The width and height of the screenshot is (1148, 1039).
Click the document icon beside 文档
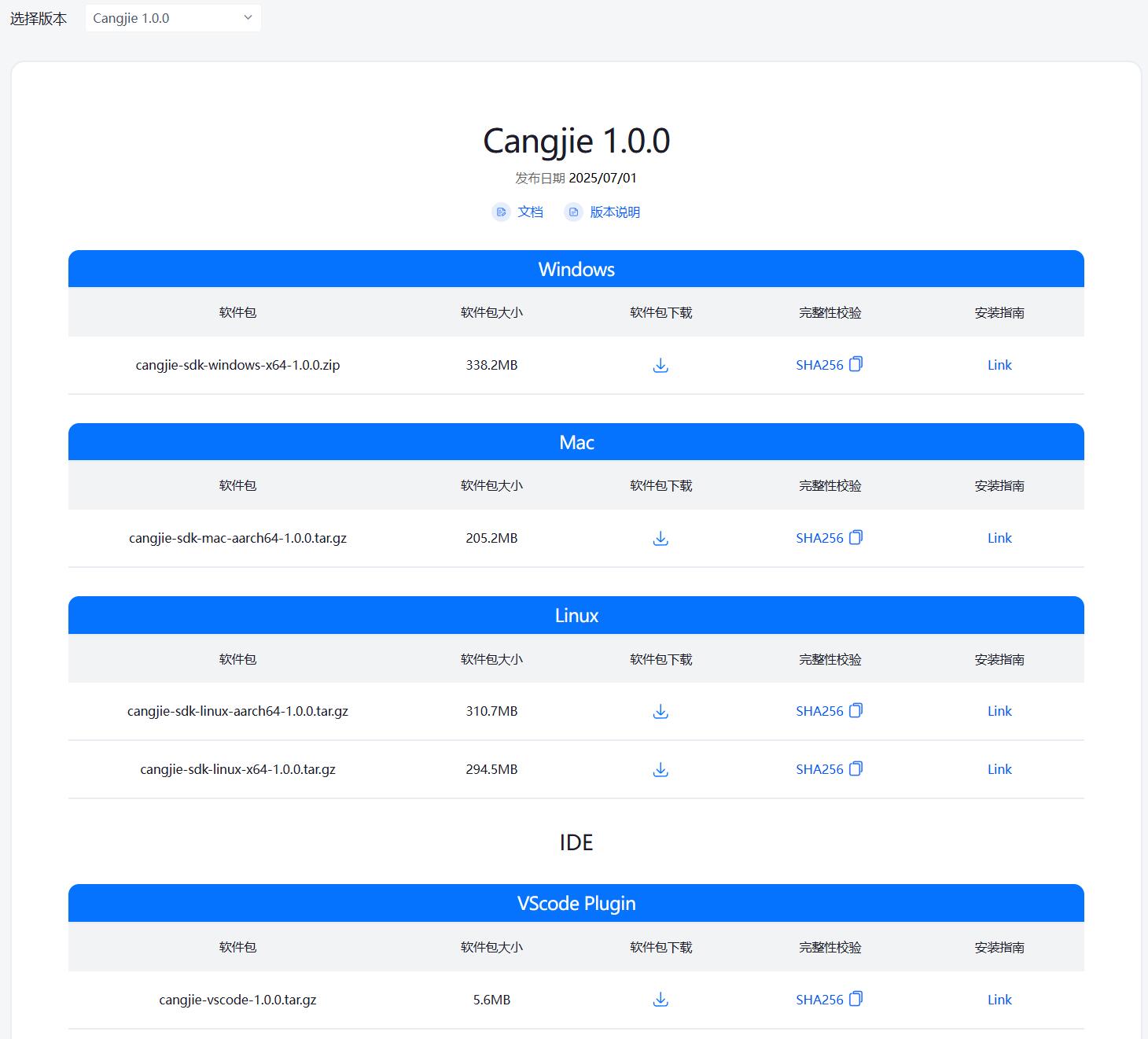pyautogui.click(x=501, y=212)
